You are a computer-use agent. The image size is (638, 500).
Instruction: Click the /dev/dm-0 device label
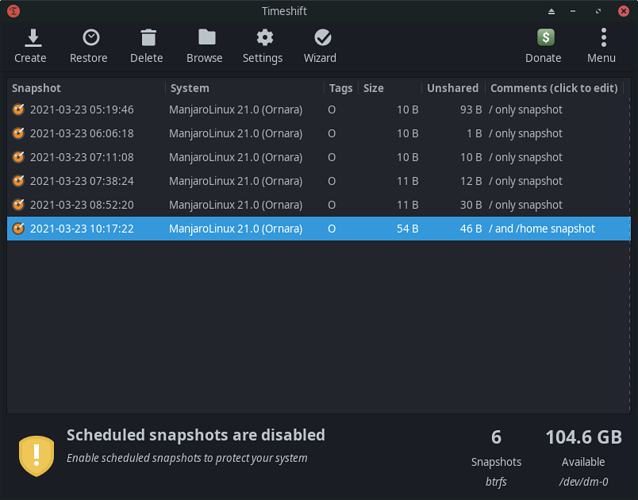(583, 482)
